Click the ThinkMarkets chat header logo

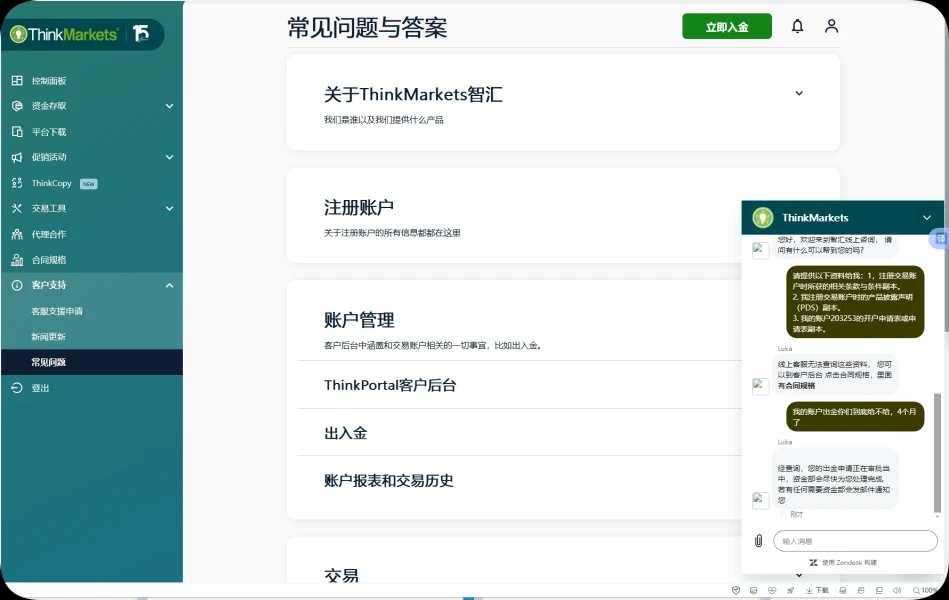tap(763, 217)
